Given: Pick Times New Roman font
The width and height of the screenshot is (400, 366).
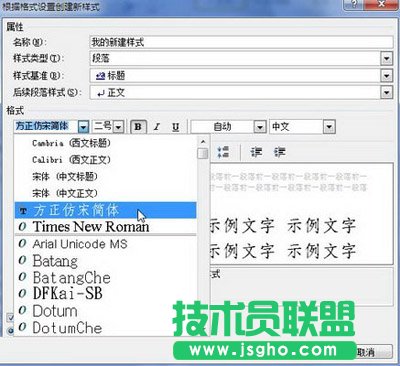Looking at the screenshot, I should (x=105, y=227).
